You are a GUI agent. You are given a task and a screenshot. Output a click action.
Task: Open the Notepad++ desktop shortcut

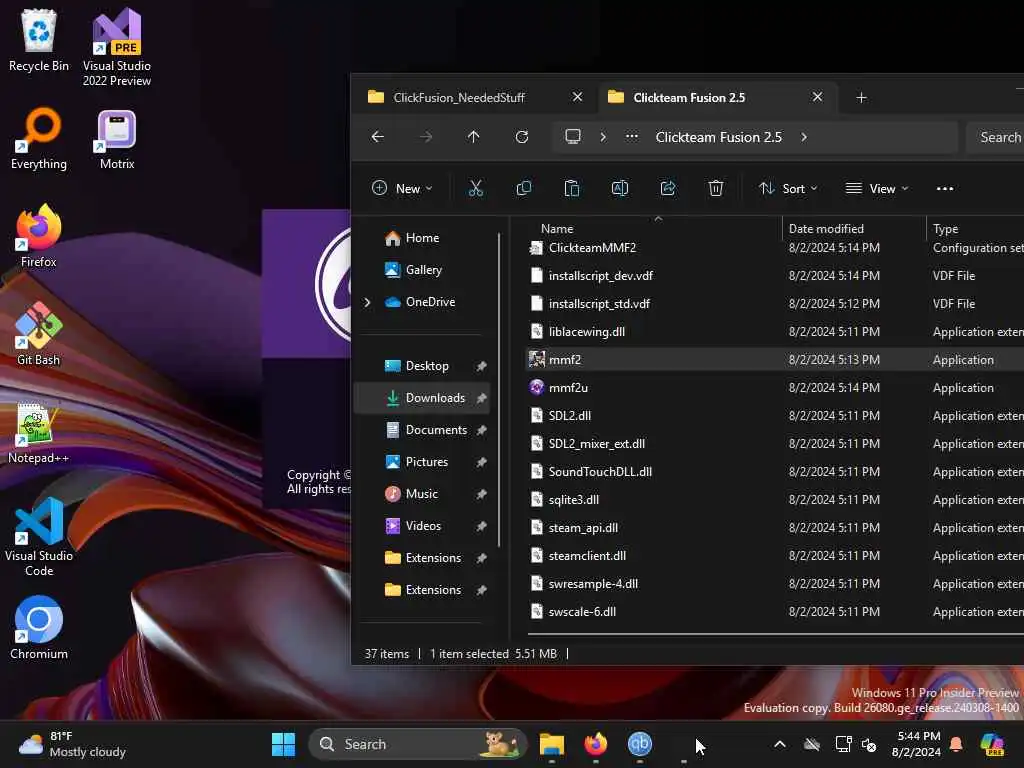tap(39, 432)
